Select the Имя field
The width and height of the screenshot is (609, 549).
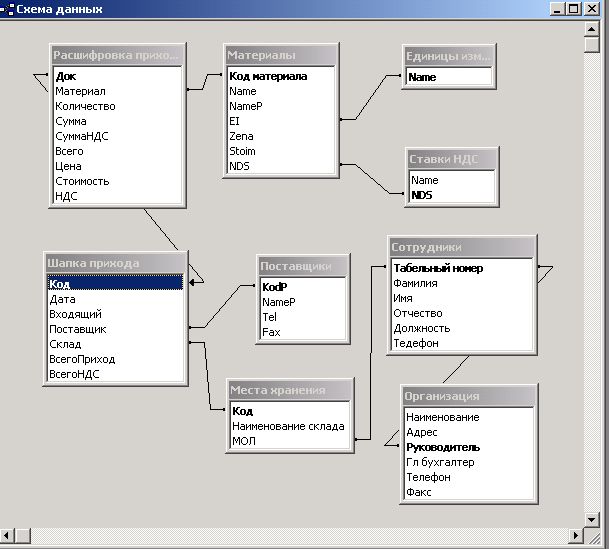coord(462,298)
